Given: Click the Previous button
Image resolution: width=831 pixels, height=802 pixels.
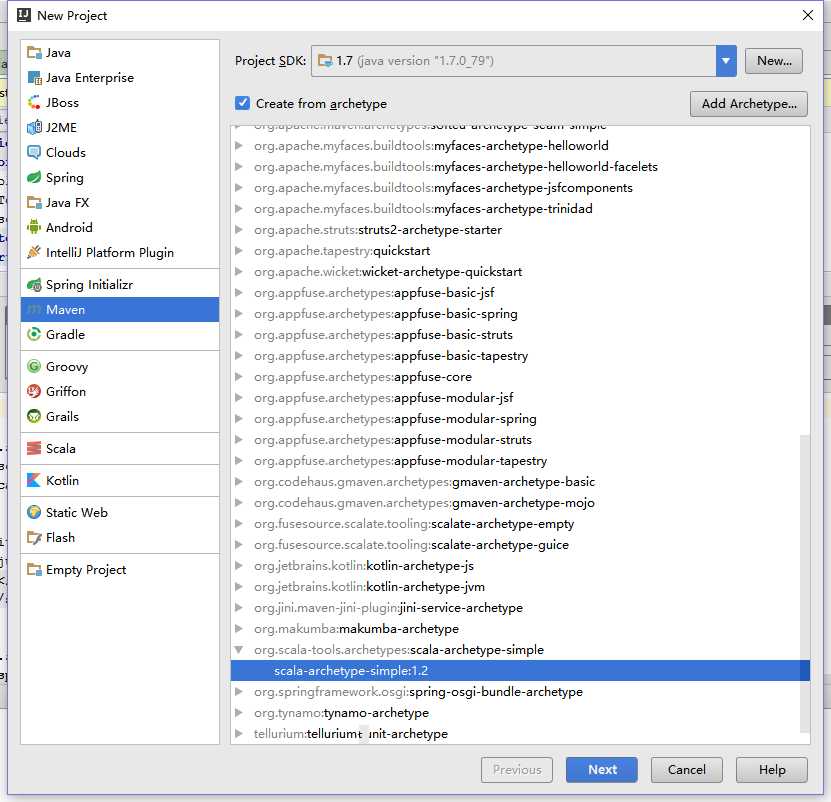Looking at the screenshot, I should click(x=517, y=770).
